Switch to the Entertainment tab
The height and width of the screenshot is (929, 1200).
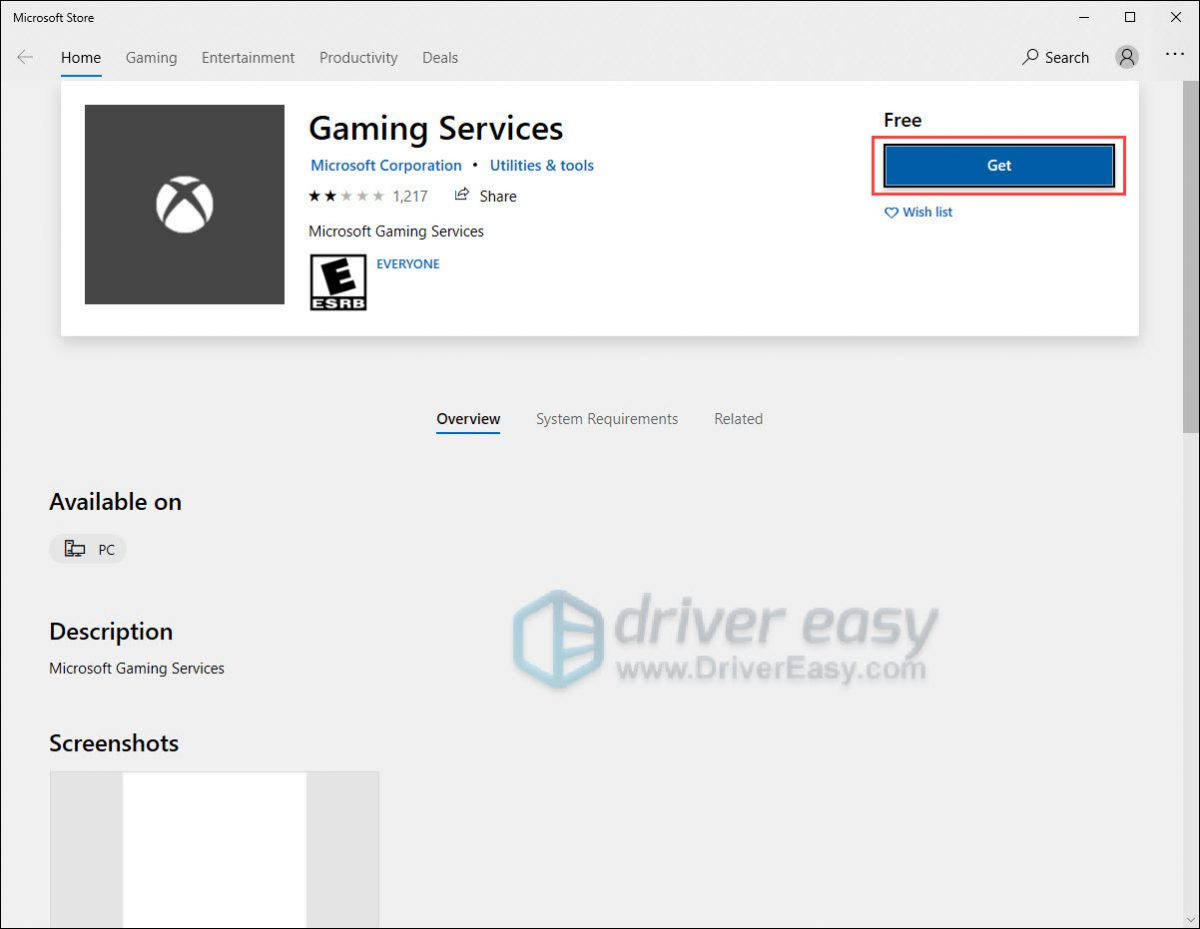(x=248, y=58)
